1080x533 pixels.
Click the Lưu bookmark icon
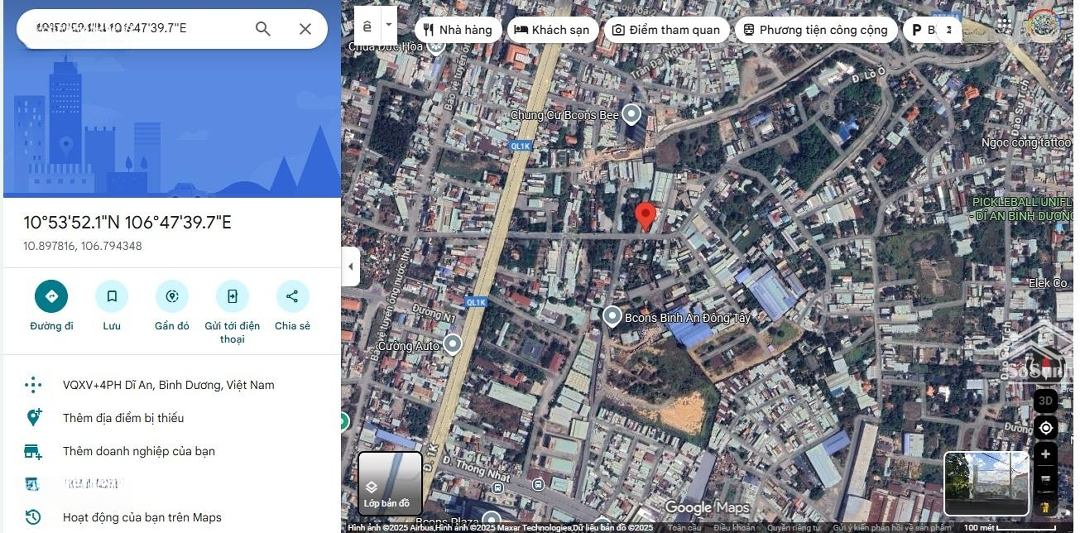tap(111, 296)
